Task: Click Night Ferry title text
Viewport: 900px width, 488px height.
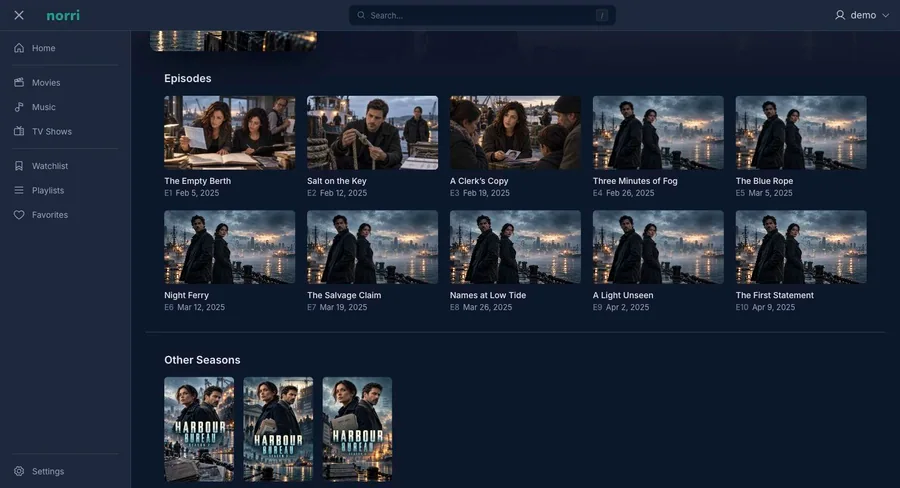Action: coord(187,295)
